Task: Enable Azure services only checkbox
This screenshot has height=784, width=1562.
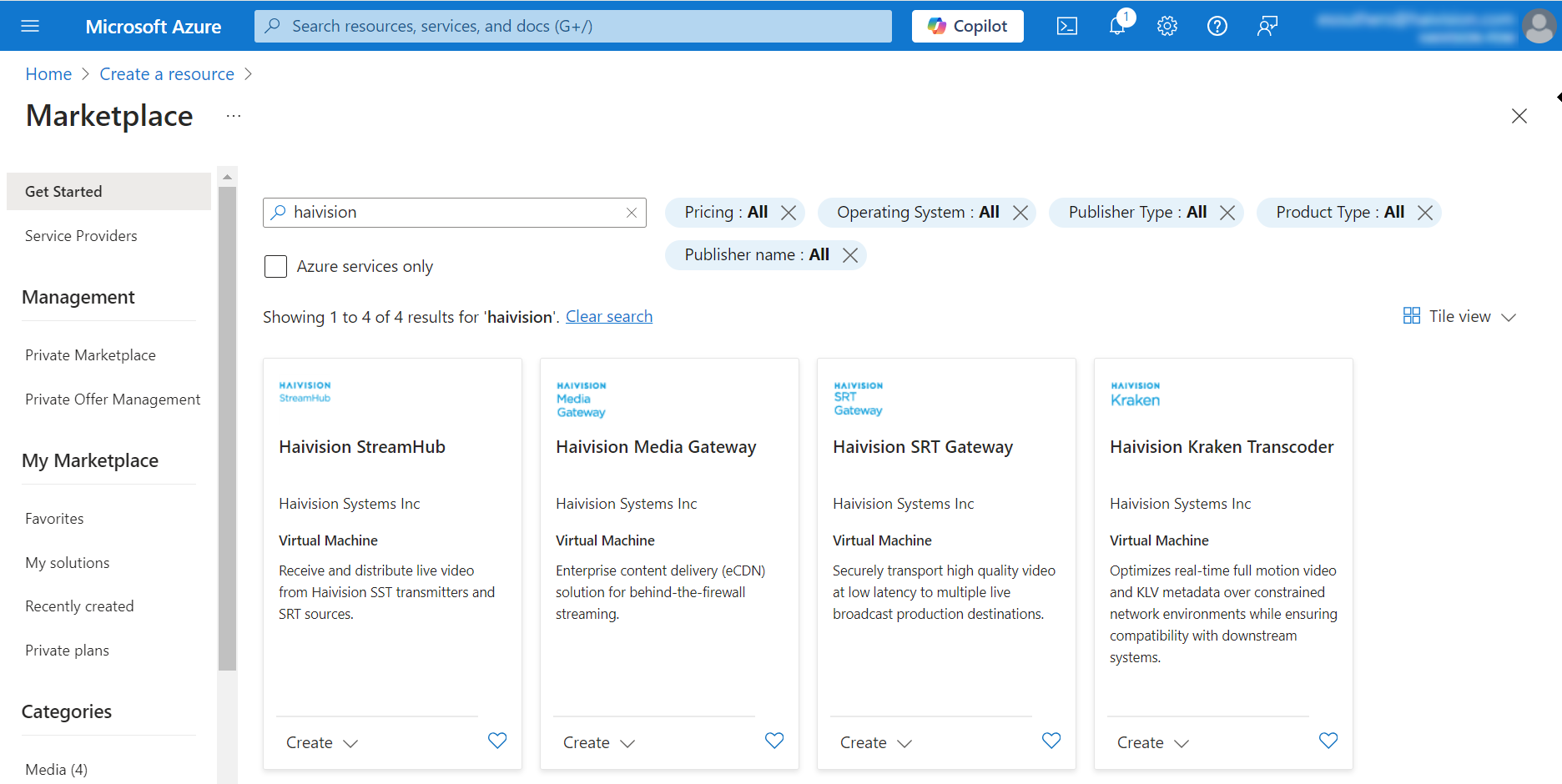Action: point(275,266)
